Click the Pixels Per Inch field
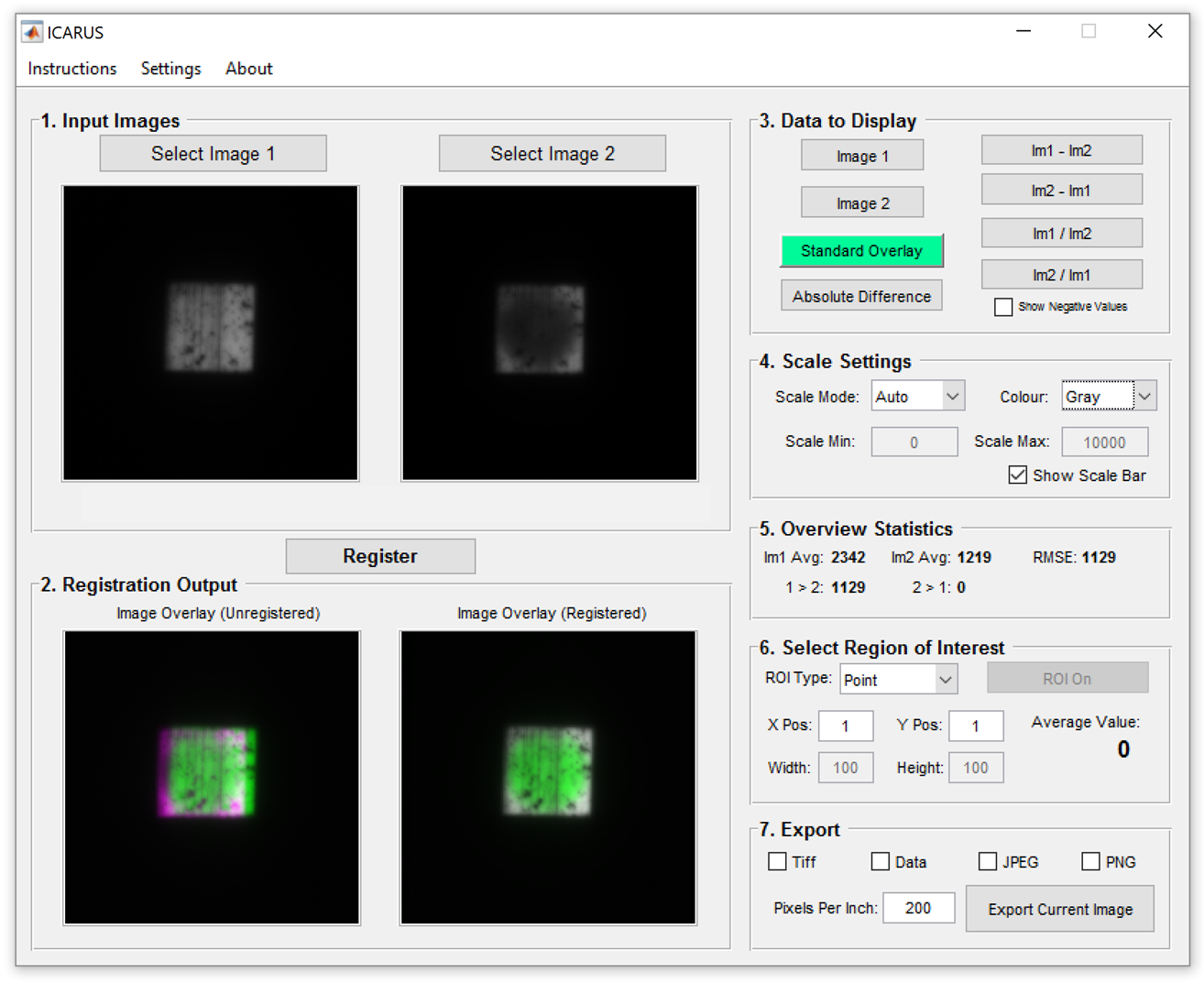 (x=918, y=908)
